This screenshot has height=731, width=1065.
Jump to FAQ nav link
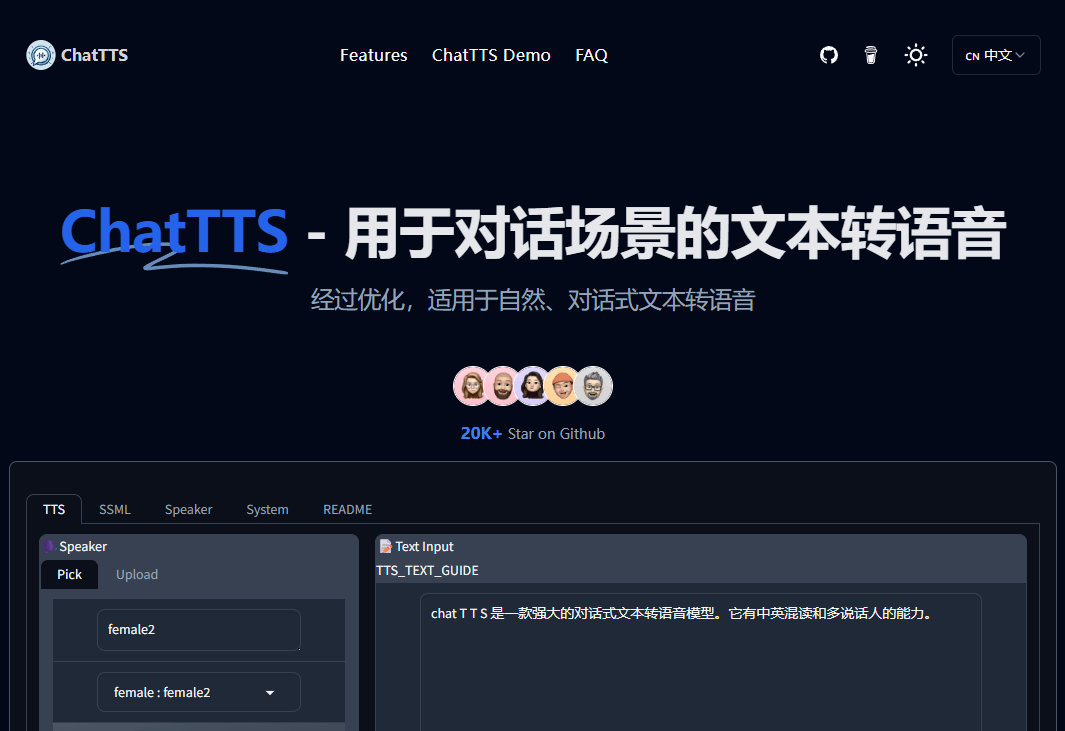point(592,55)
